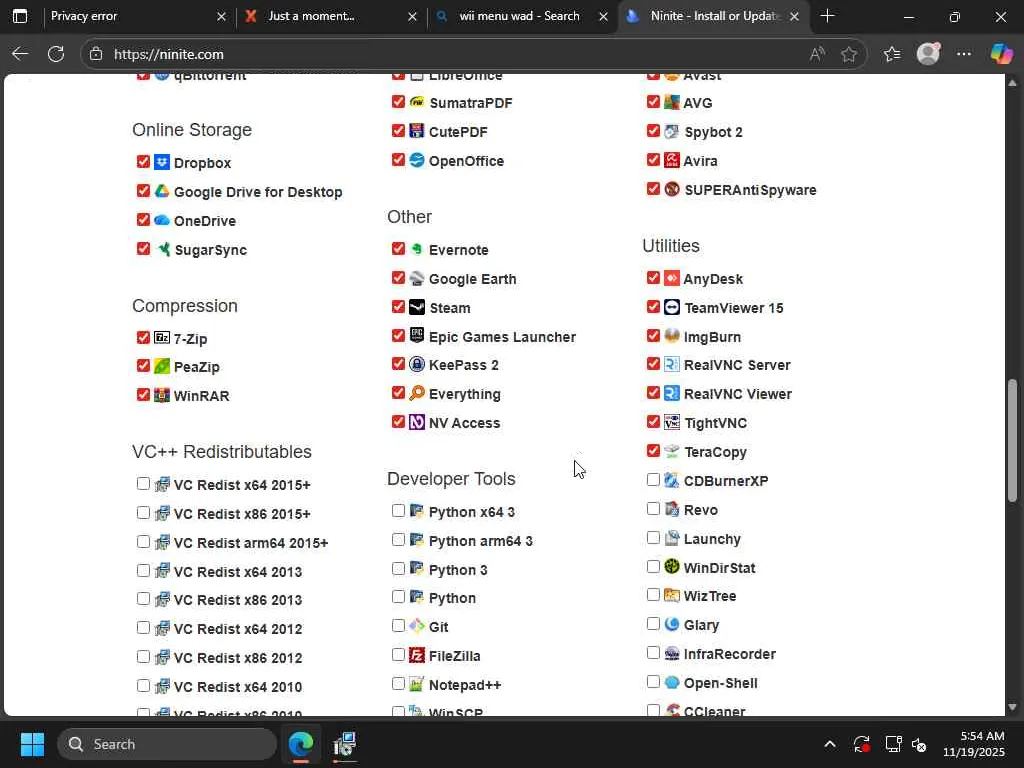The height and width of the screenshot is (768, 1024).
Task: Click the Google Drive for Desktop icon
Action: tap(162, 191)
